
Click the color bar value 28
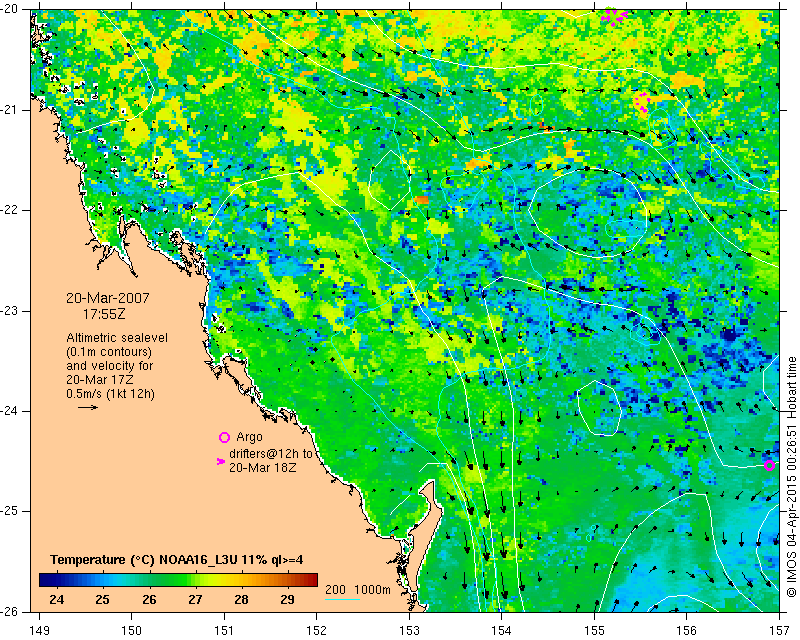(241, 600)
